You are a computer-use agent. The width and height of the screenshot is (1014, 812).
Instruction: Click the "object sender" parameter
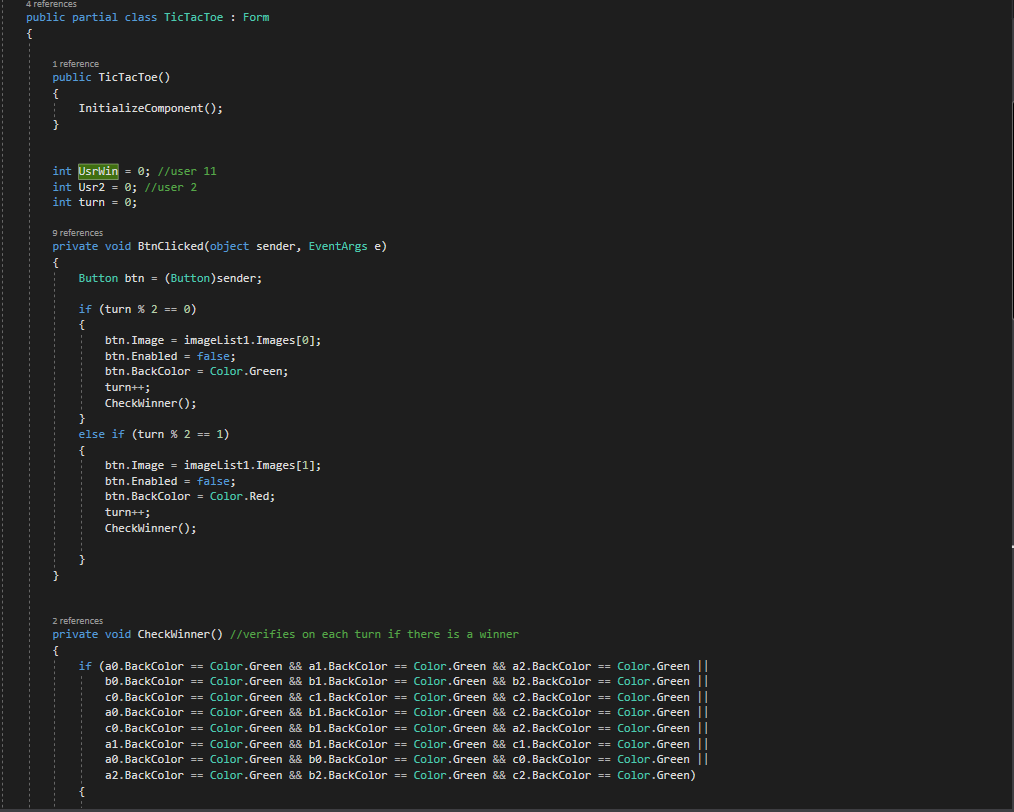pos(252,246)
